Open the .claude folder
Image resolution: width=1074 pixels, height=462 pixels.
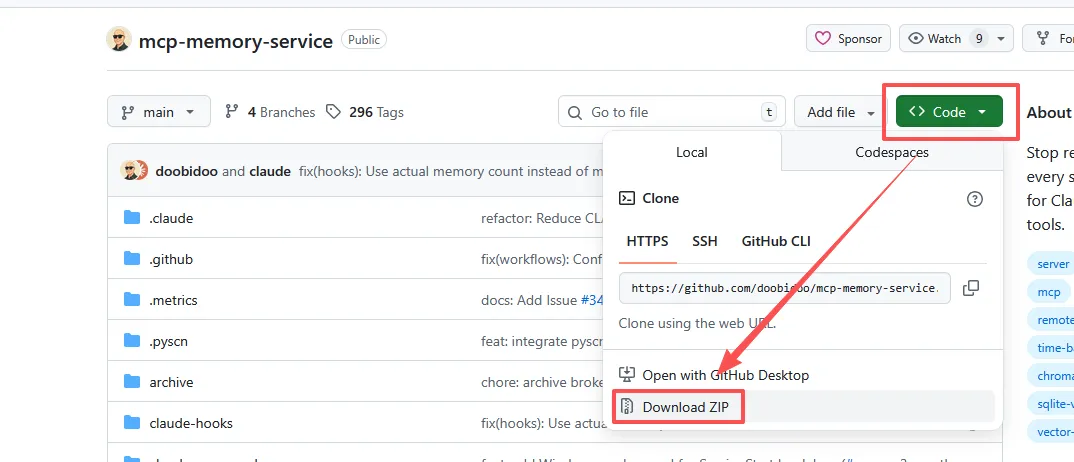[x=171, y=218]
